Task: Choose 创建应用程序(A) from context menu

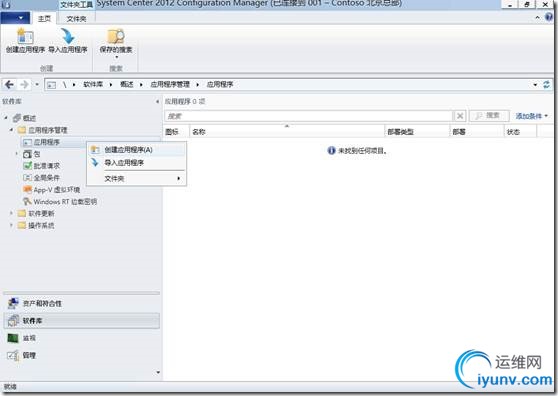Action: pos(136,150)
